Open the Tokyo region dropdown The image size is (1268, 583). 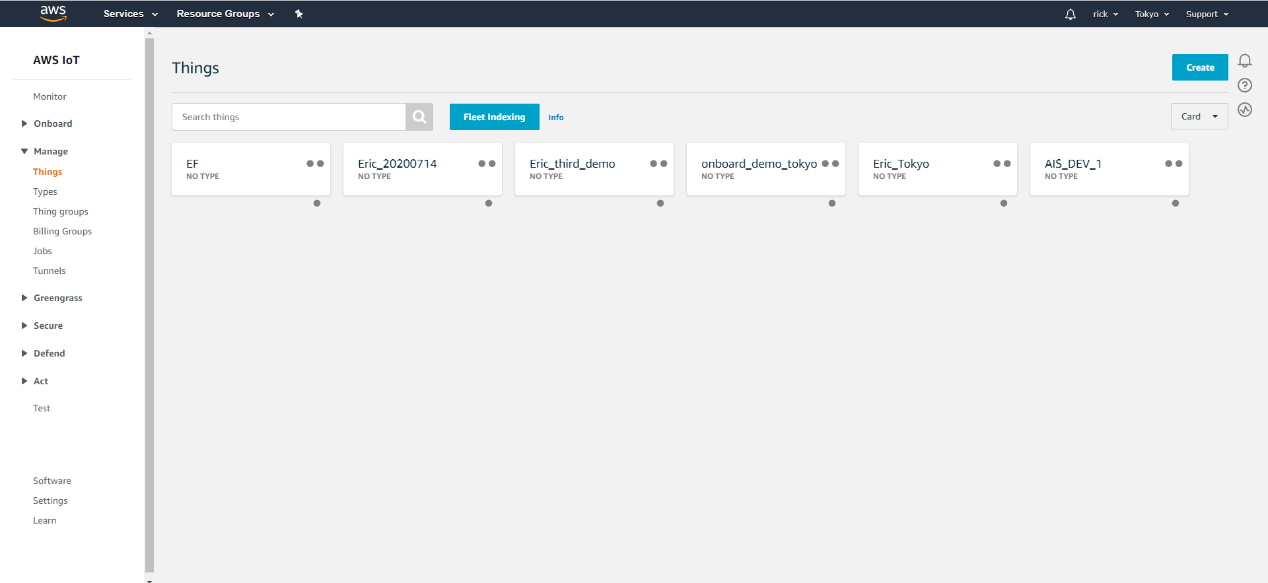click(x=1151, y=14)
